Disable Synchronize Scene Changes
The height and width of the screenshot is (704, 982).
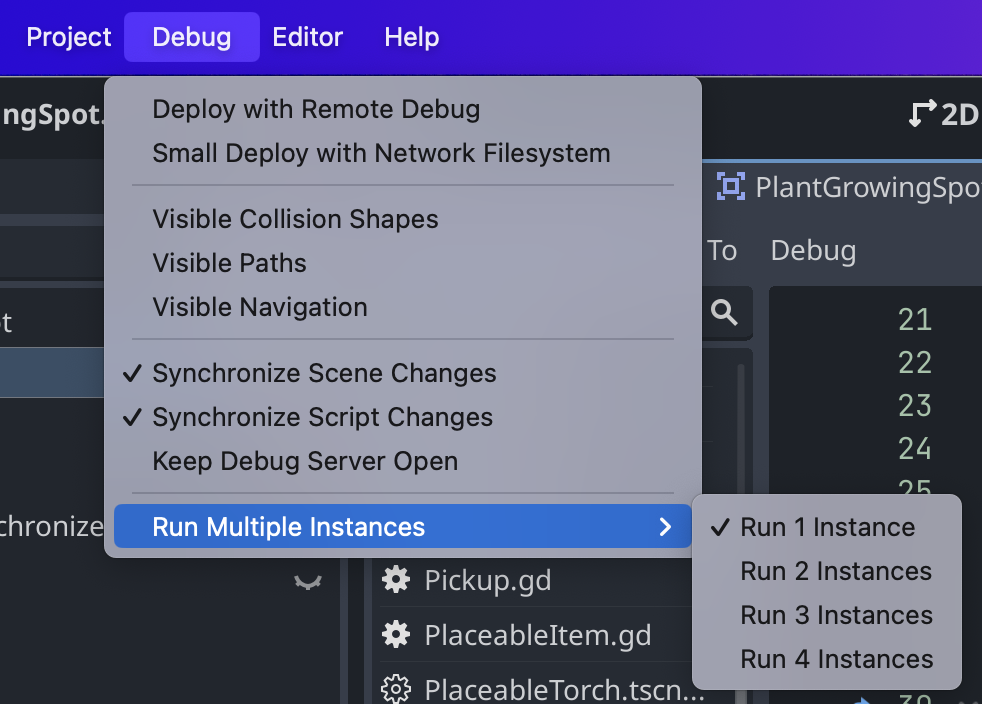click(x=324, y=373)
